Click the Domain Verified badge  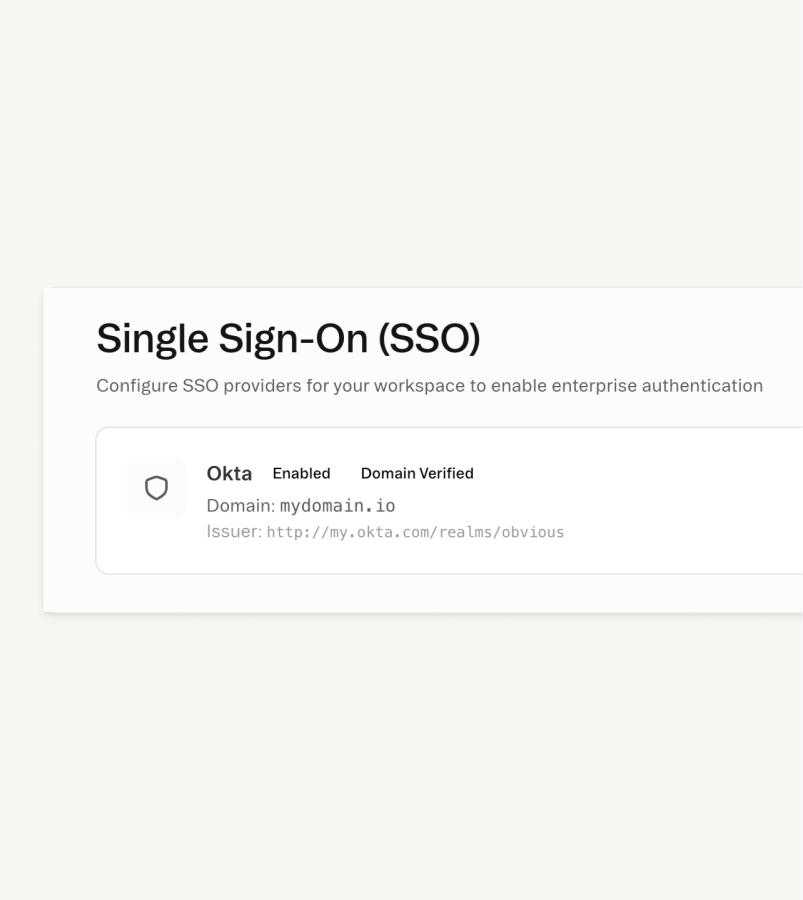click(x=417, y=473)
